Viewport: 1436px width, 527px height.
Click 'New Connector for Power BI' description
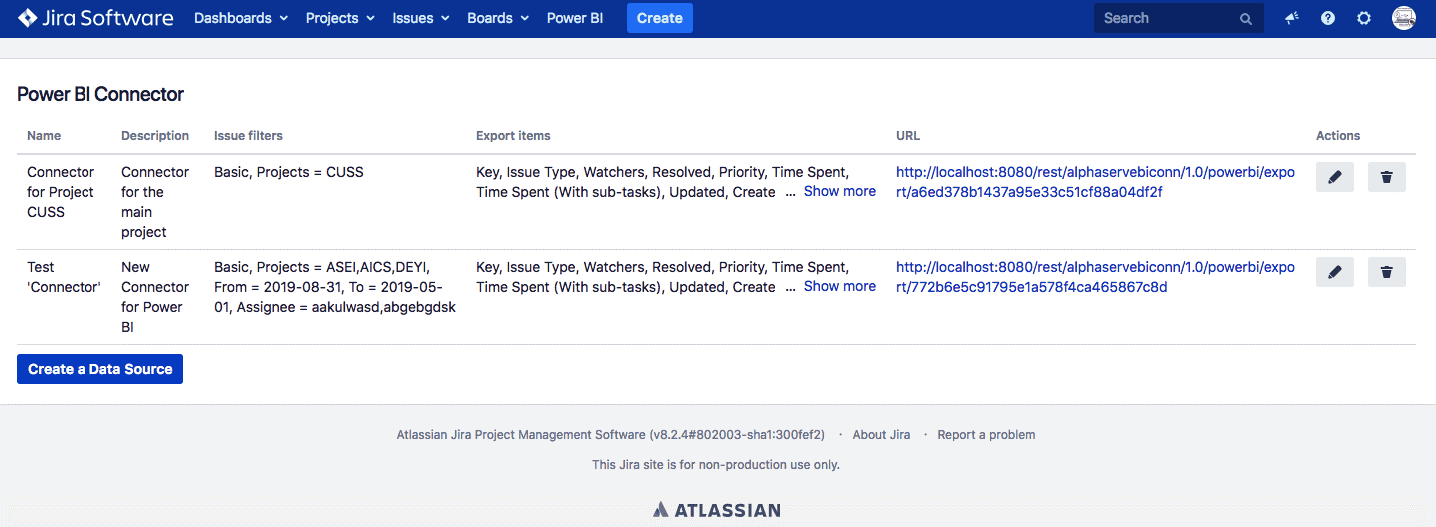[155, 297]
